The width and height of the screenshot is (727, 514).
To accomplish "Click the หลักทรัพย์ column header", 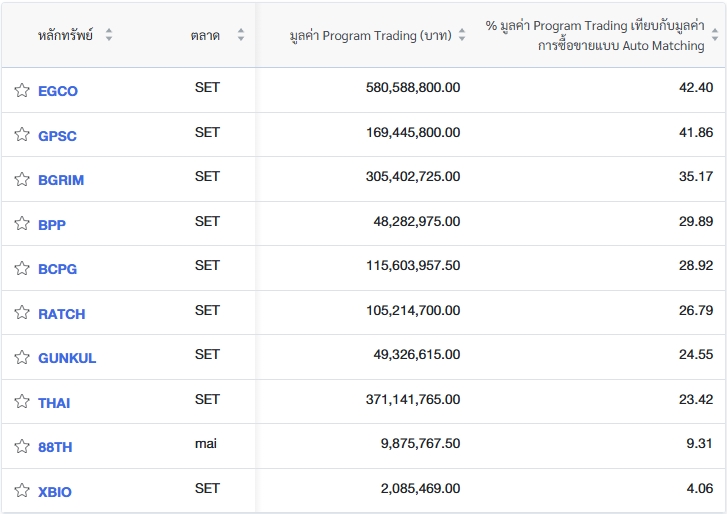I will coord(65,35).
